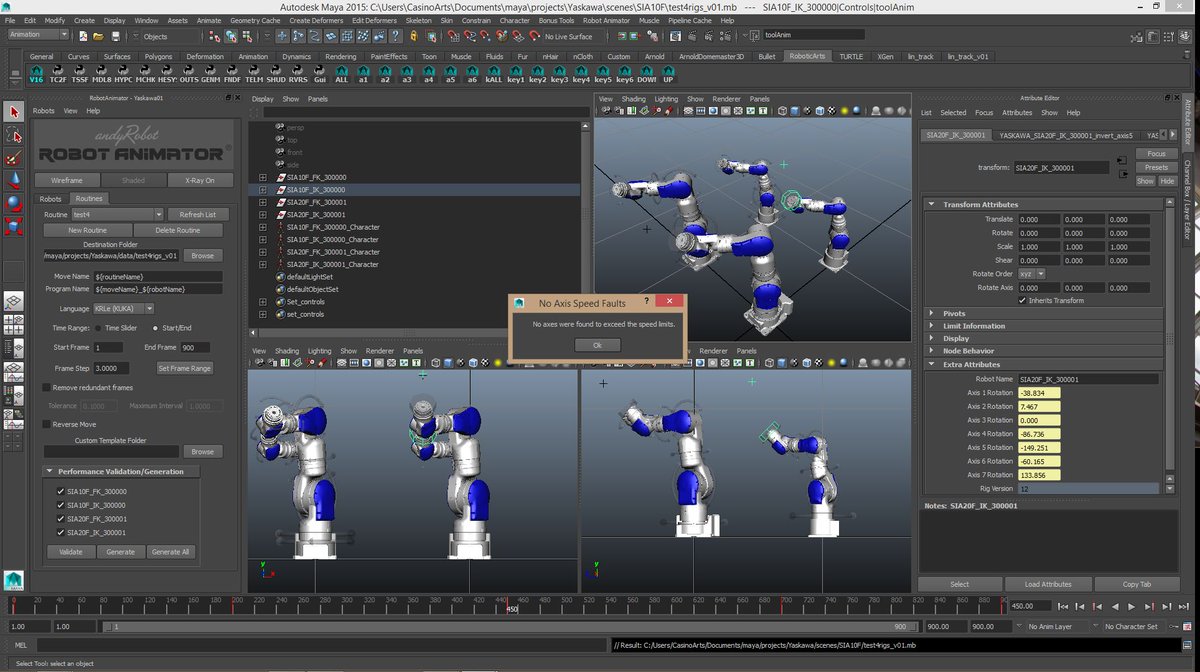The width and height of the screenshot is (1200, 672).
Task: Click Ok in No Axis Speed Faults dialog
Action: (x=597, y=345)
